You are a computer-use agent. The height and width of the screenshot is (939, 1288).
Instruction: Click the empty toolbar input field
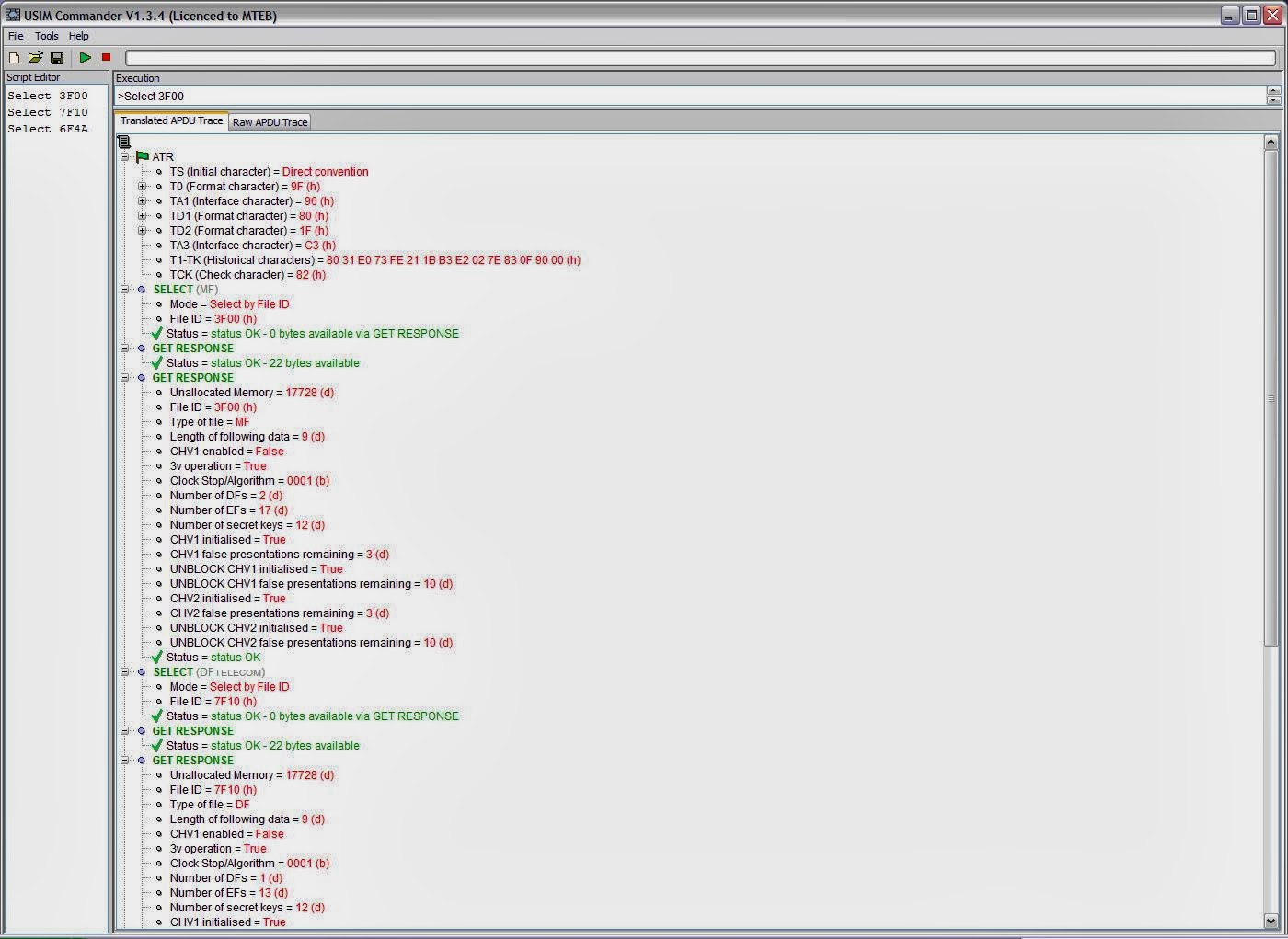(700, 58)
